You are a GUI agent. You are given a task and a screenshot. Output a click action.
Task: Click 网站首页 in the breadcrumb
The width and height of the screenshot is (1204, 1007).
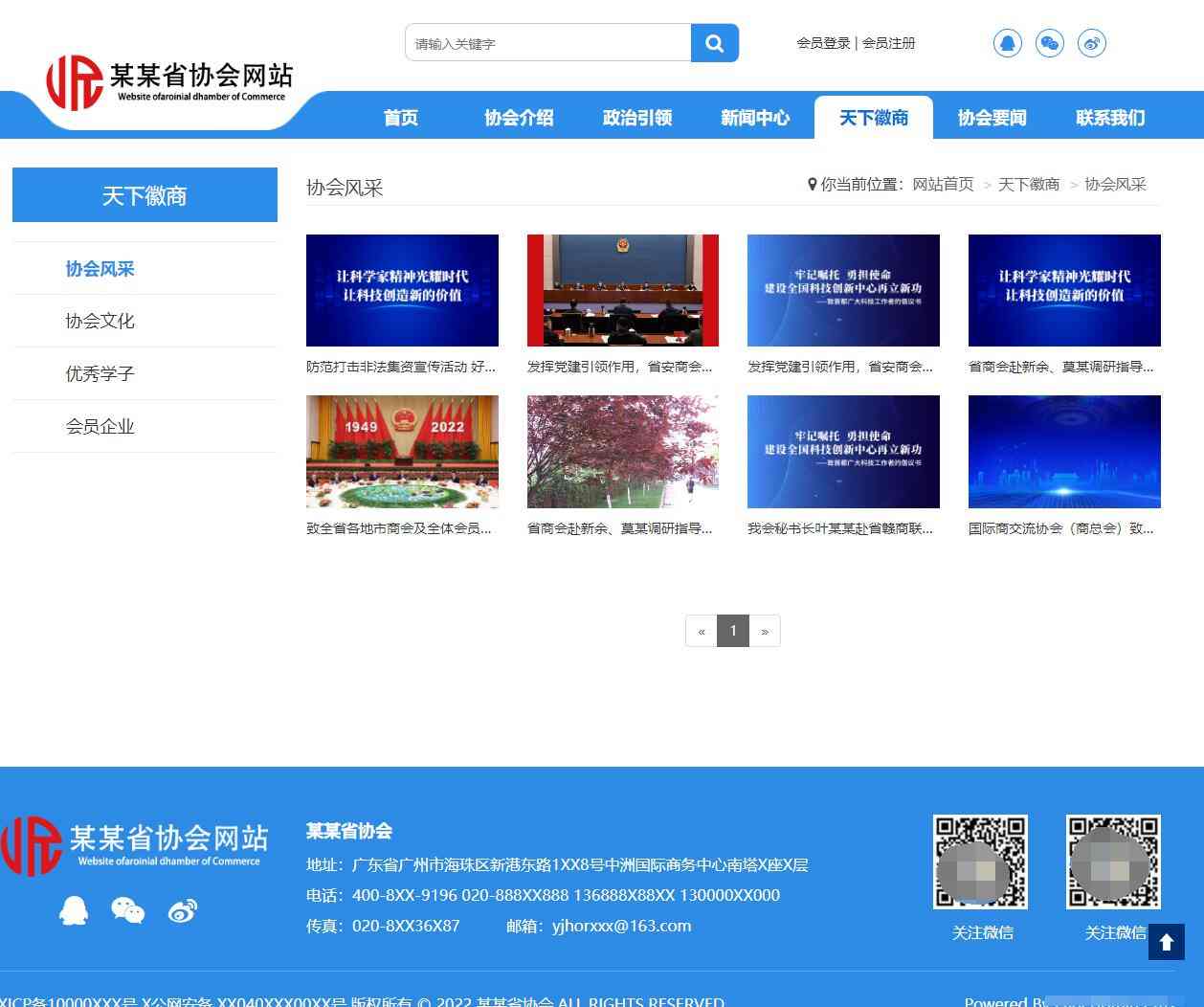tap(943, 185)
